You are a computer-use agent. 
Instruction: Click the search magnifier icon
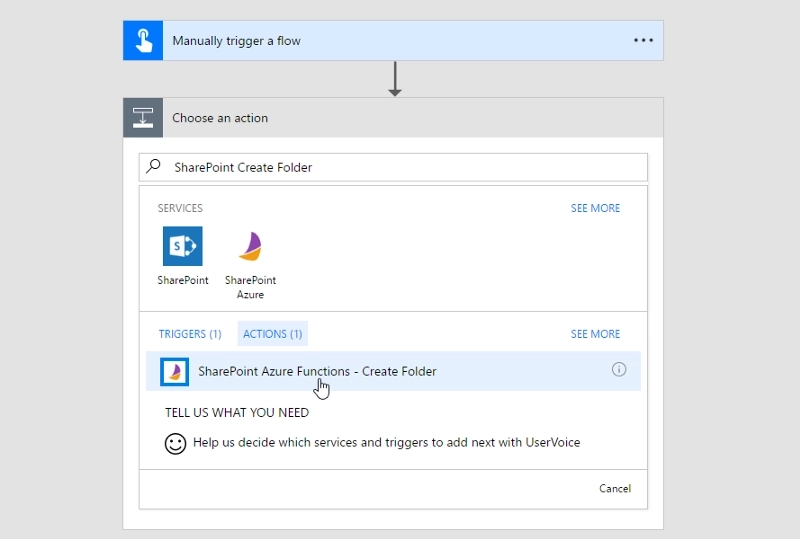pyautogui.click(x=153, y=166)
